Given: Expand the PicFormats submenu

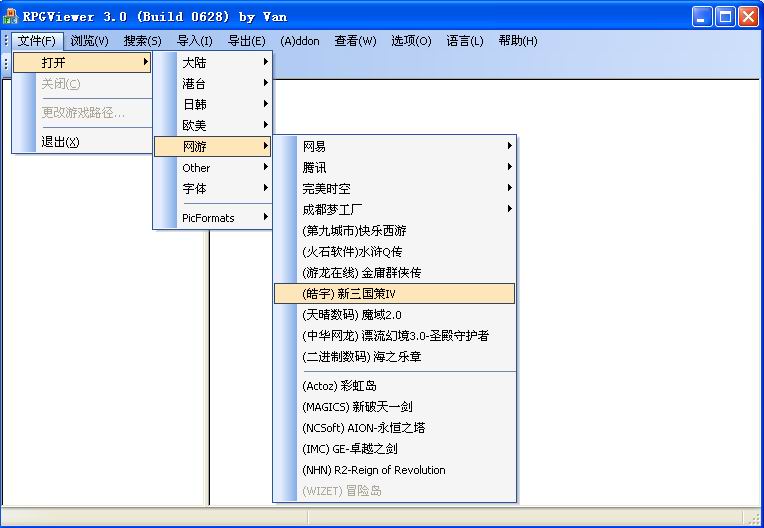Looking at the screenshot, I should [212, 218].
